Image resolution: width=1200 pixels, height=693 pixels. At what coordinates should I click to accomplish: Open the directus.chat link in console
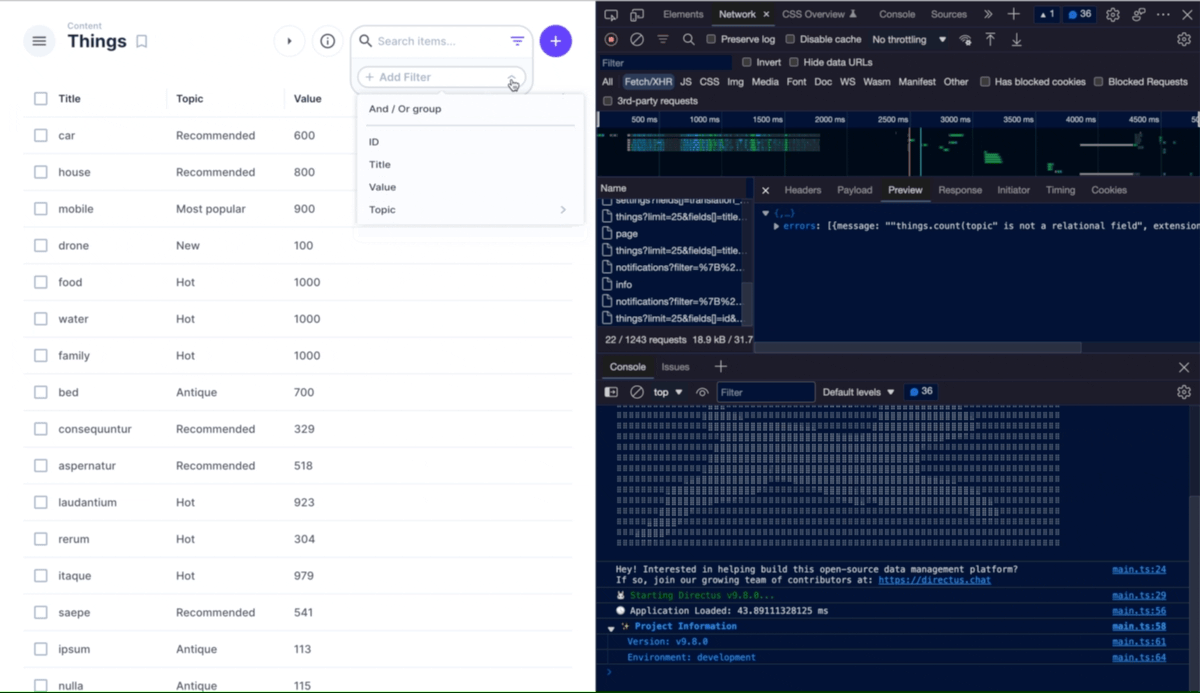pyautogui.click(x=935, y=580)
